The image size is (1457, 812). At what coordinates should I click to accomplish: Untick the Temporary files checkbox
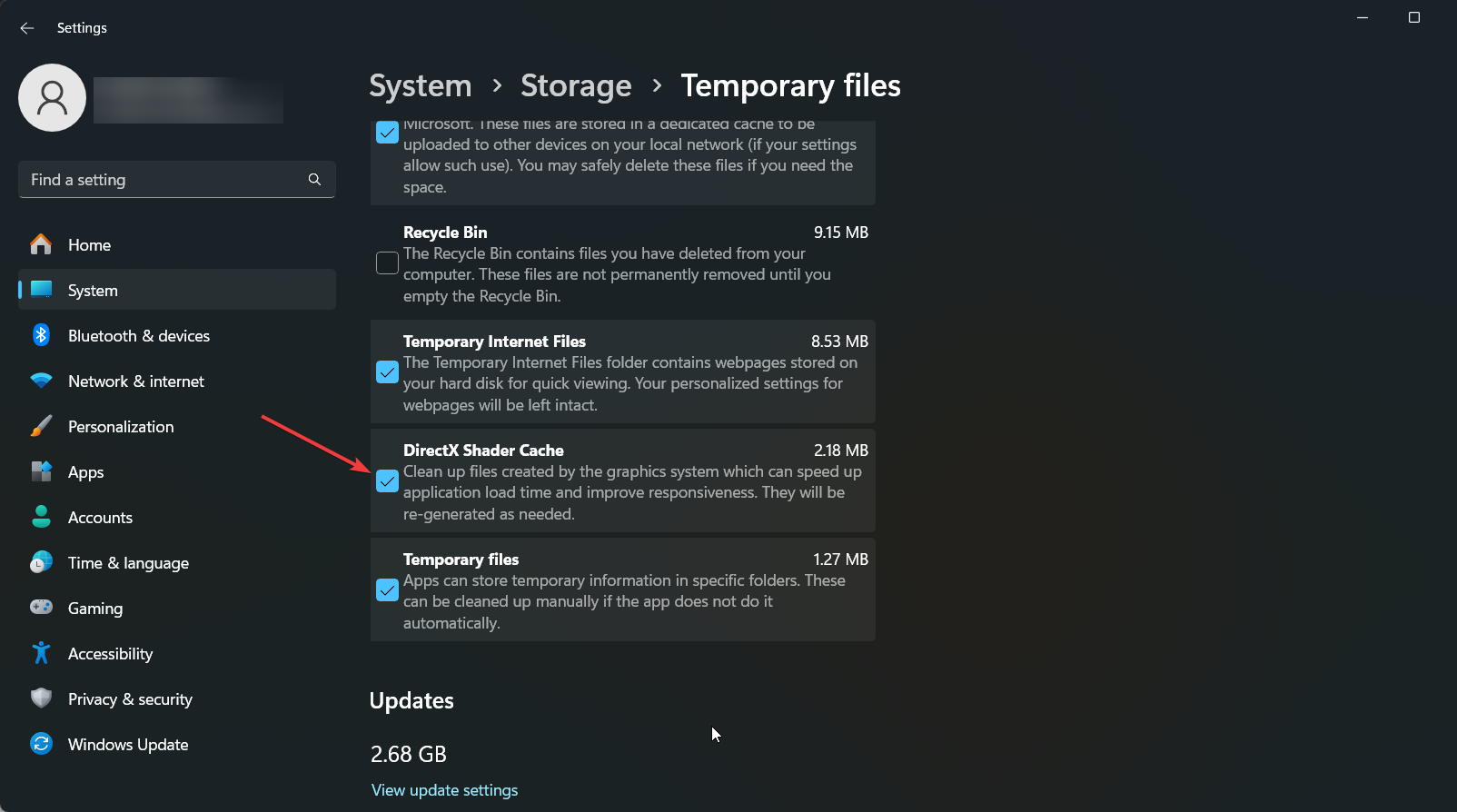(x=387, y=590)
